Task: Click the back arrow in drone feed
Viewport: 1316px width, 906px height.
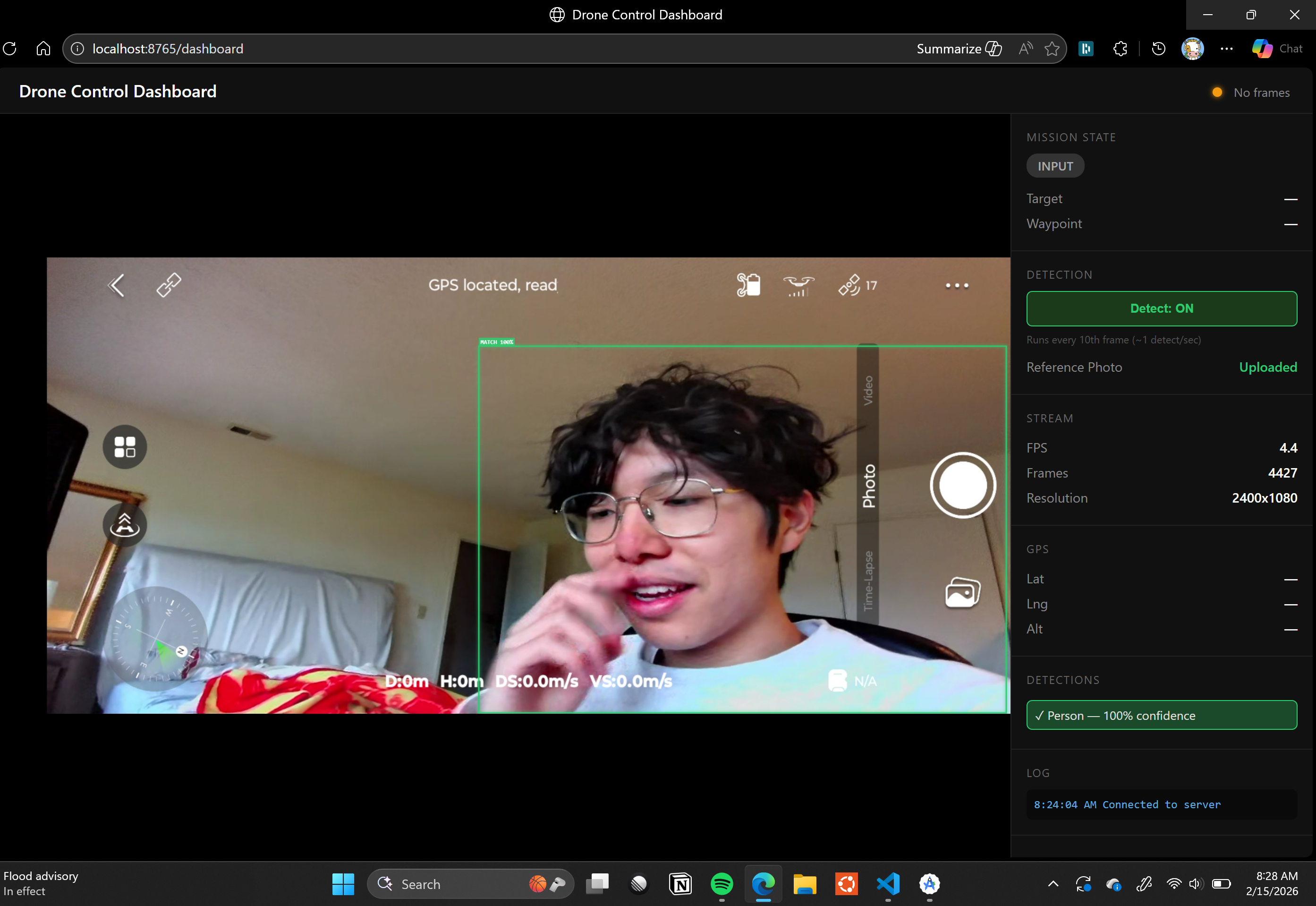Action: pyautogui.click(x=116, y=285)
